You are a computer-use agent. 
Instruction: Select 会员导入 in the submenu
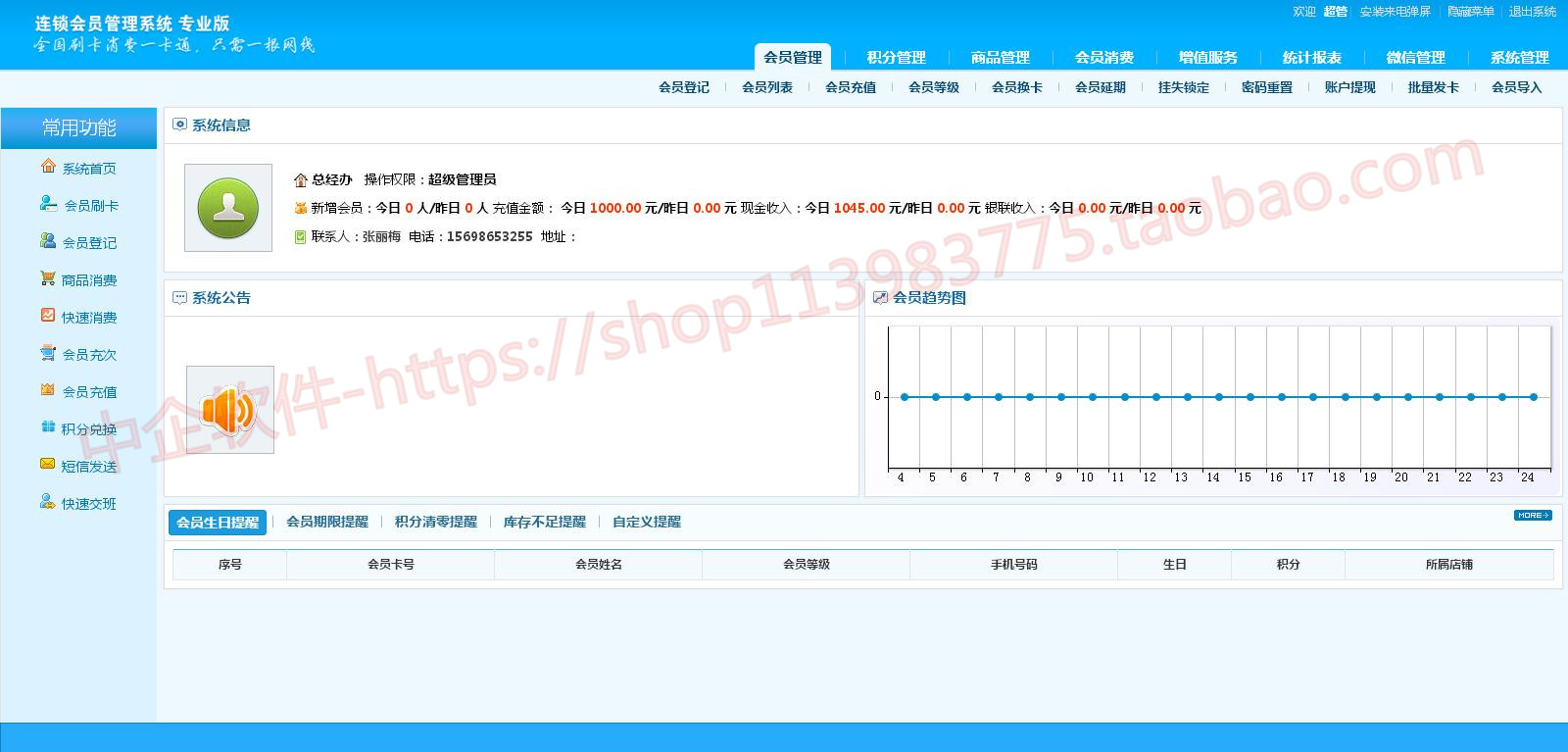(1517, 87)
